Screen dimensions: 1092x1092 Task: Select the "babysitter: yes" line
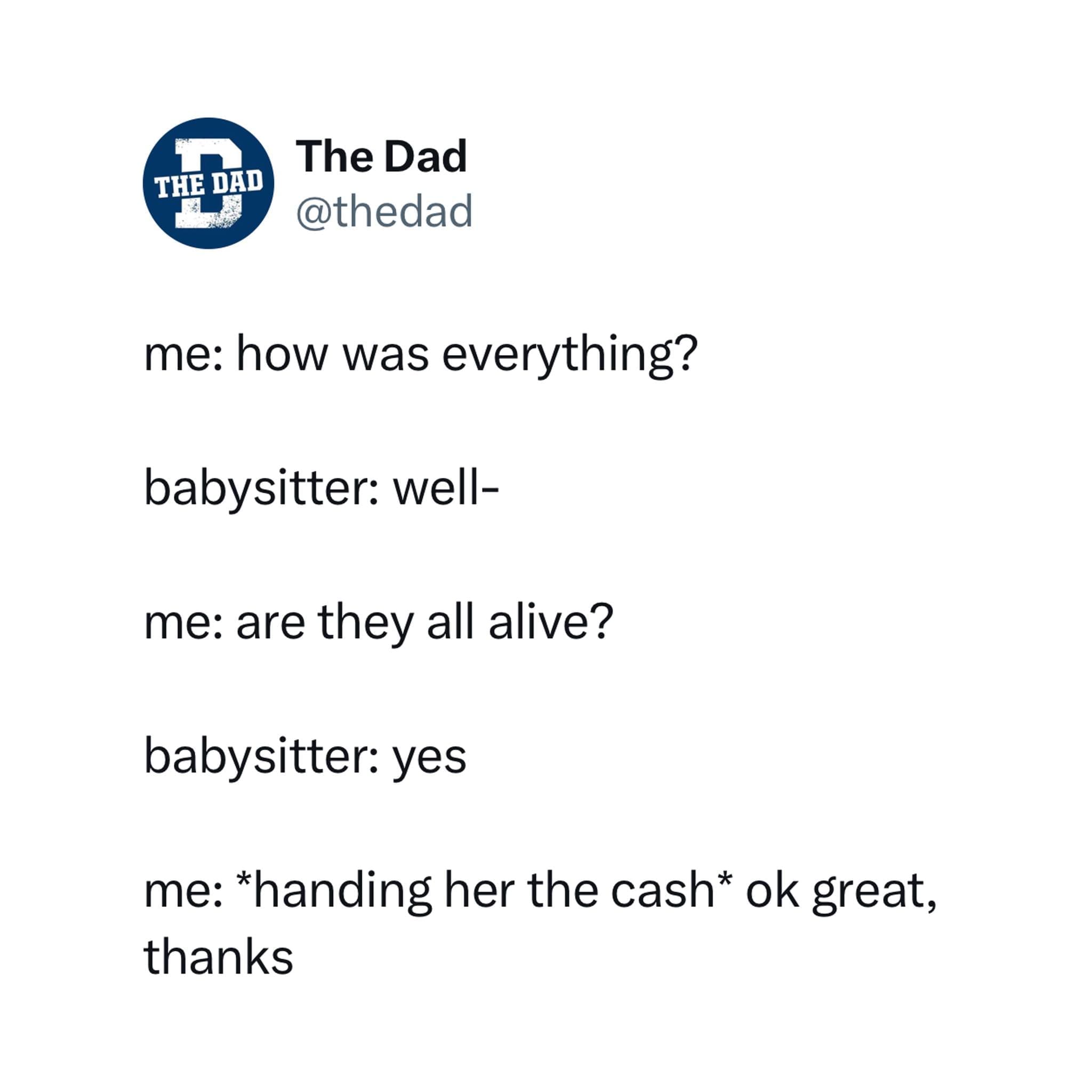(x=305, y=756)
